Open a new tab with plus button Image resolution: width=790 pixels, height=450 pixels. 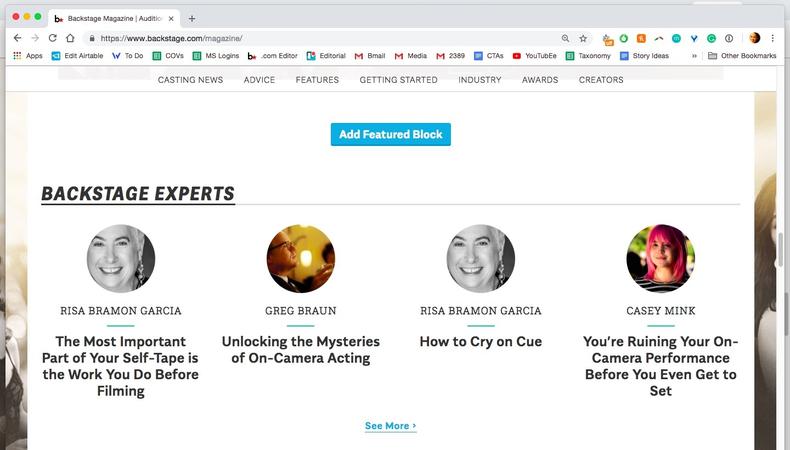tap(192, 18)
